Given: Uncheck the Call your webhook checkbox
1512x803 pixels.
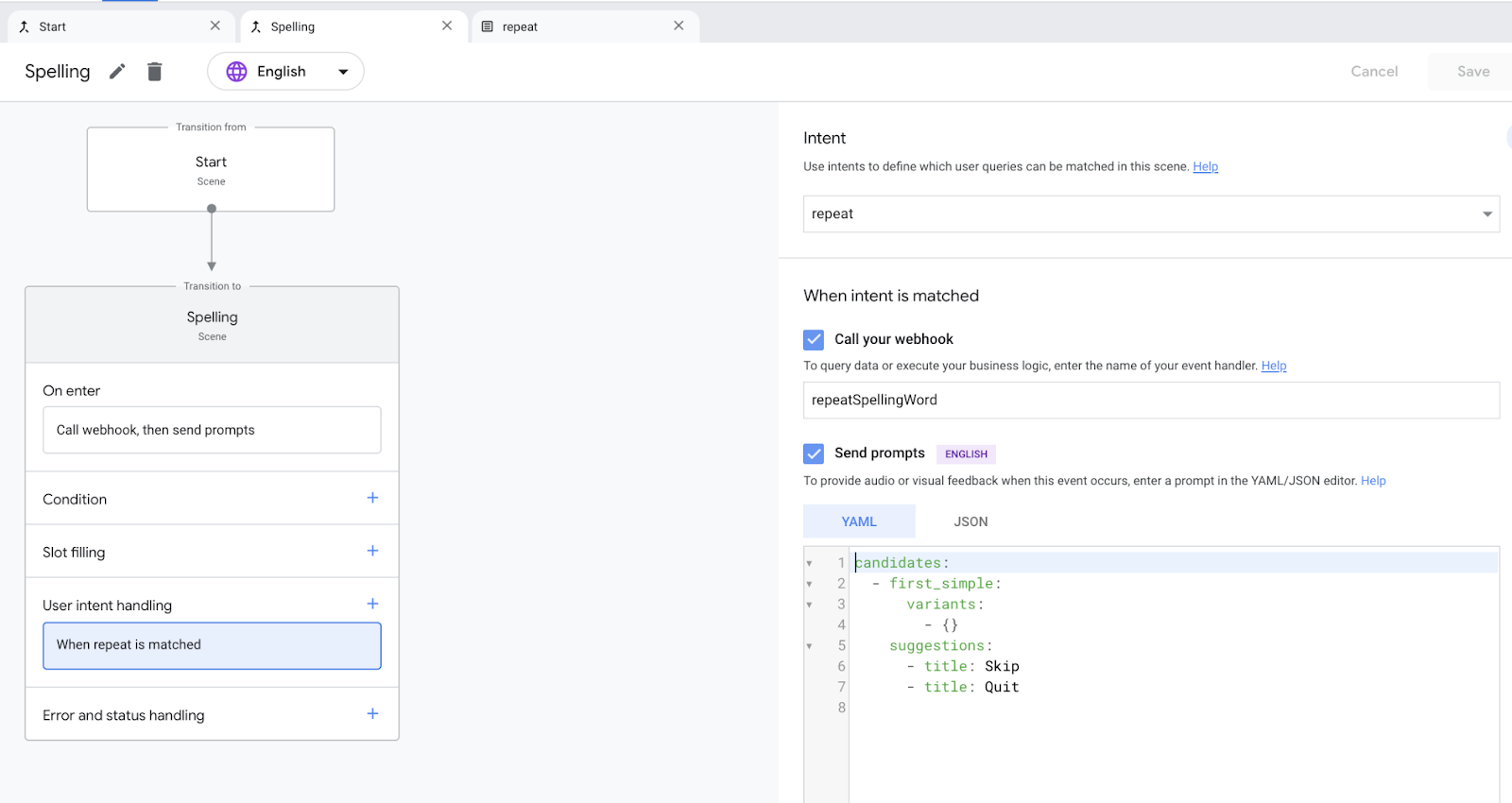Looking at the screenshot, I should [x=814, y=339].
